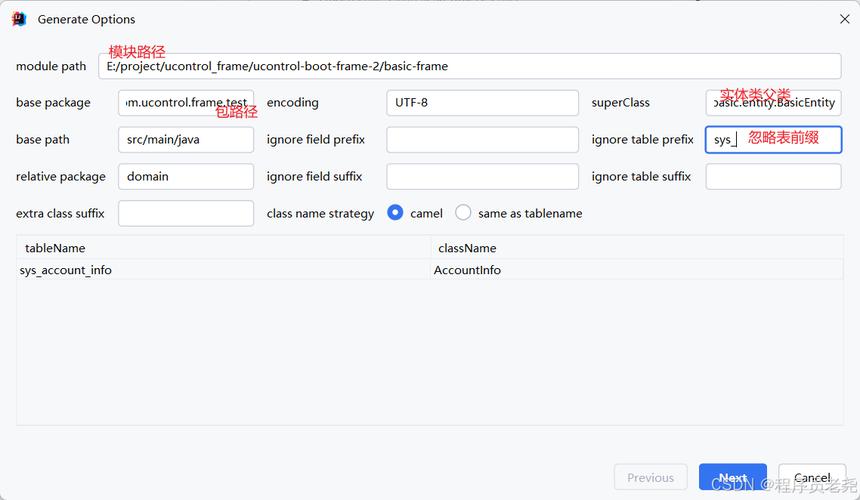Focus the relative package field domain
The width and height of the screenshot is (860, 500).
(186, 177)
